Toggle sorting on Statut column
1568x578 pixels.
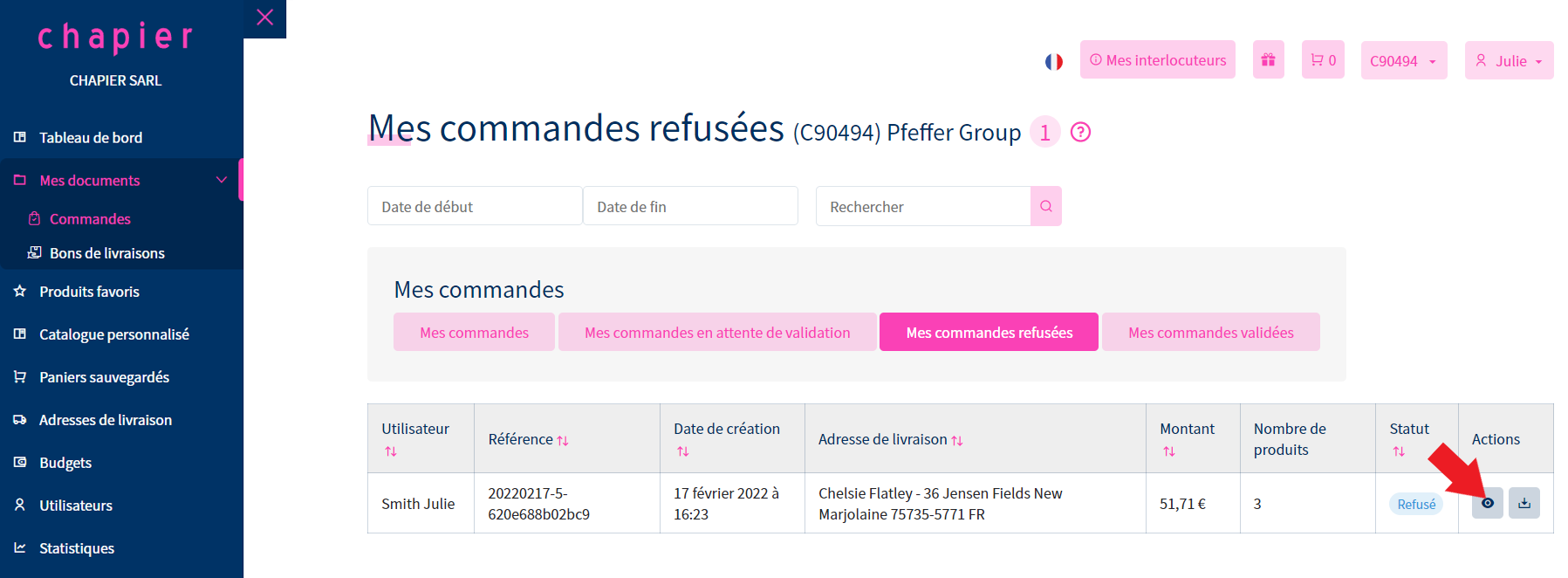point(1398,451)
